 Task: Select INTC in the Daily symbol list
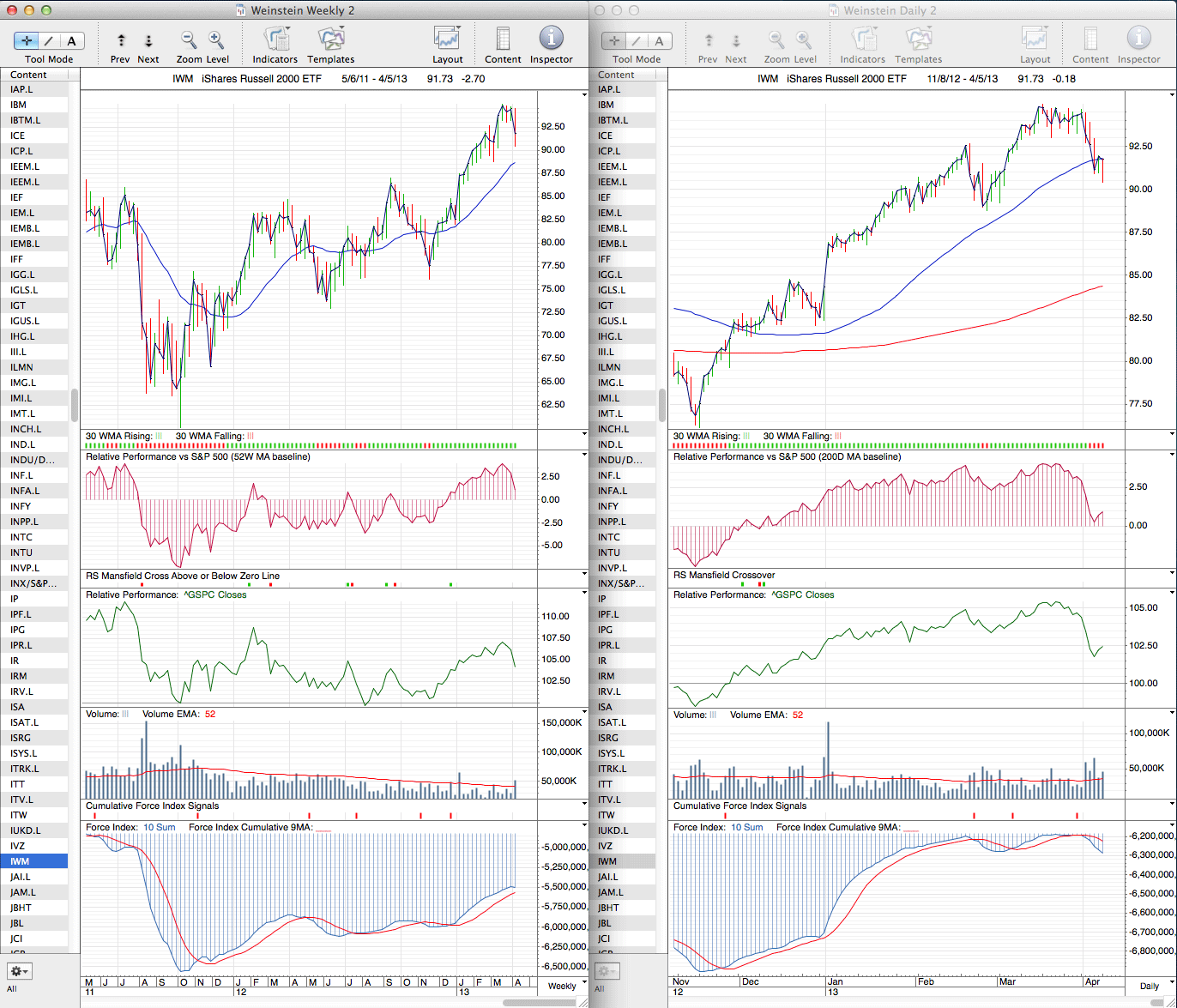point(609,537)
